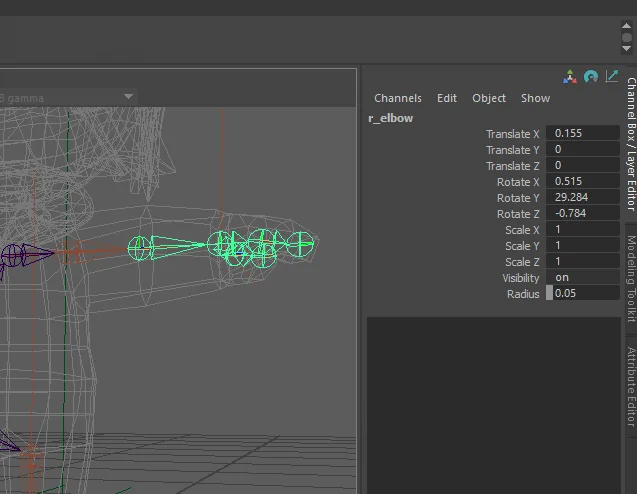Image resolution: width=637 pixels, height=494 pixels.
Task: Select the Channel Box / Layer Editor tab
Action: coord(631,143)
